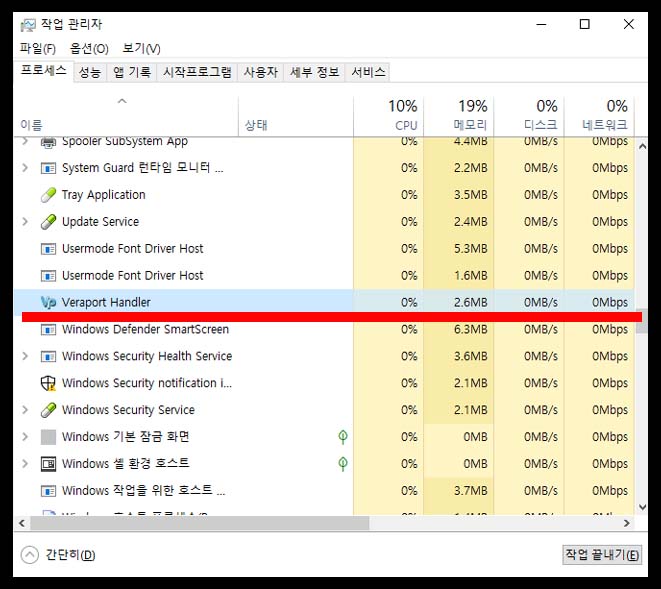The image size is (661, 589).
Task: Click the vertical scrollbar up arrow
Action: 642,147
